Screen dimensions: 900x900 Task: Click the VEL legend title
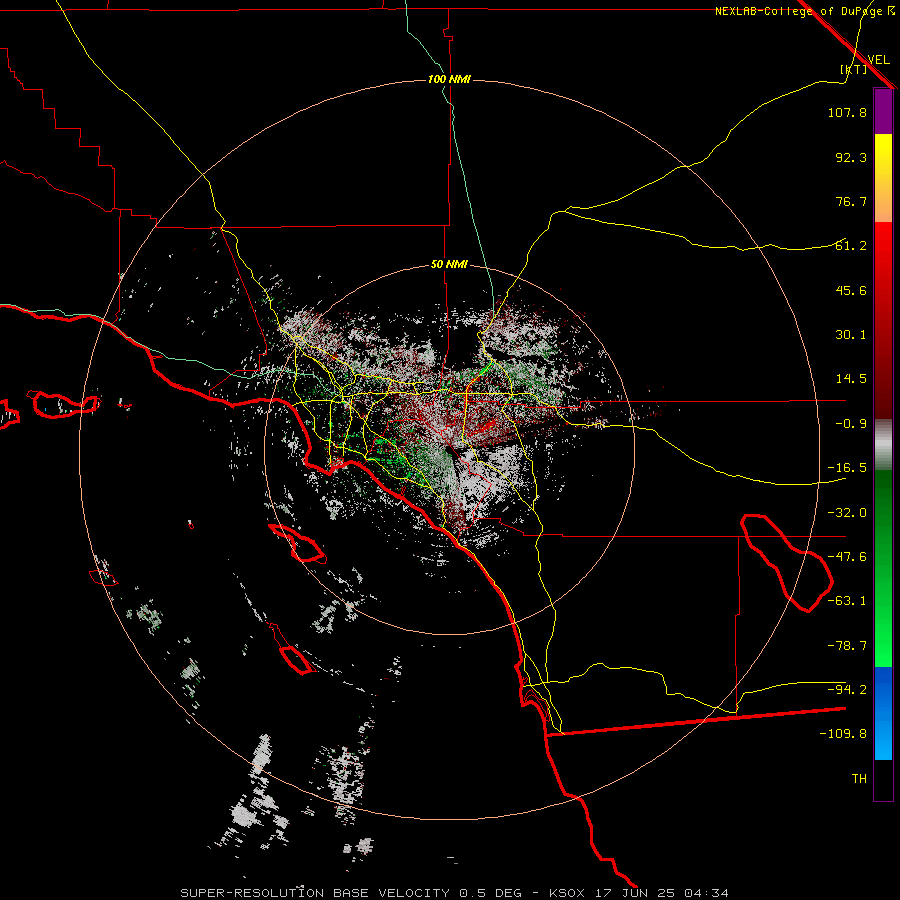coord(878,59)
